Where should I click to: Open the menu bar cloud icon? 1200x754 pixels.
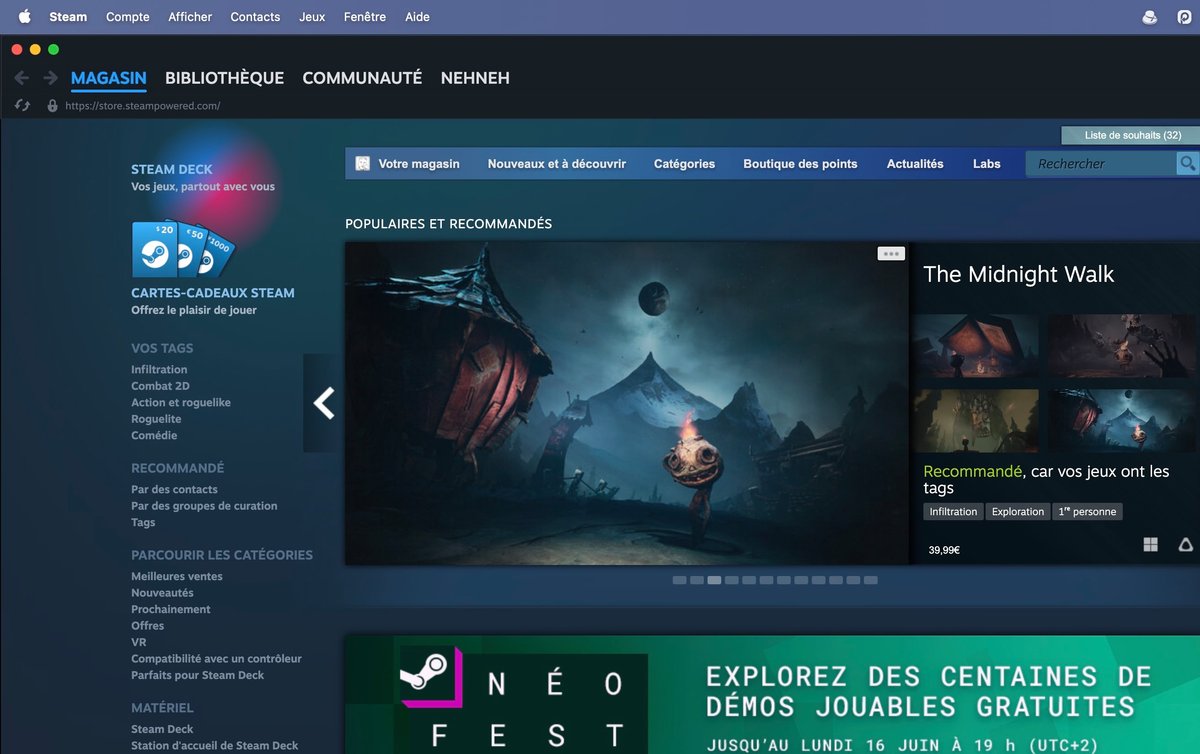pos(1150,17)
